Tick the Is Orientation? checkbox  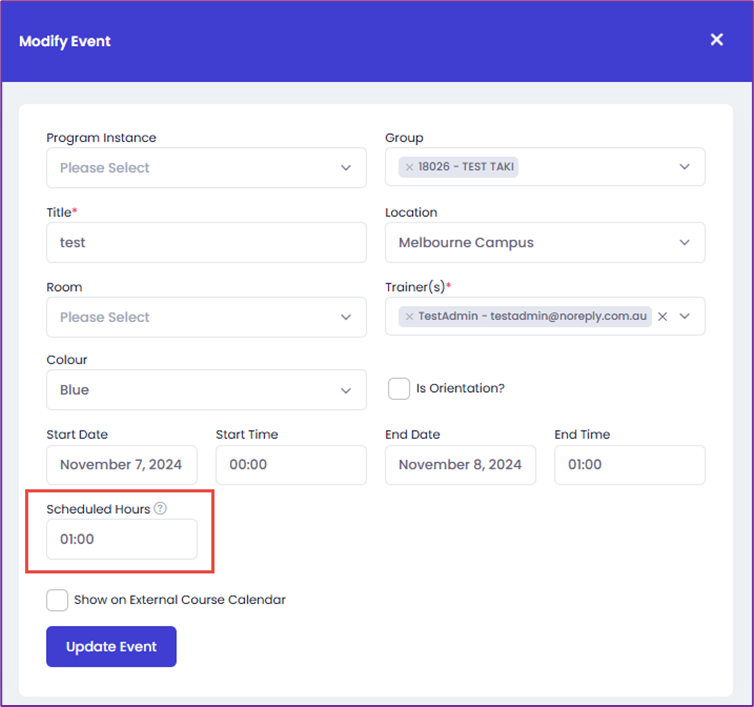[x=399, y=389]
